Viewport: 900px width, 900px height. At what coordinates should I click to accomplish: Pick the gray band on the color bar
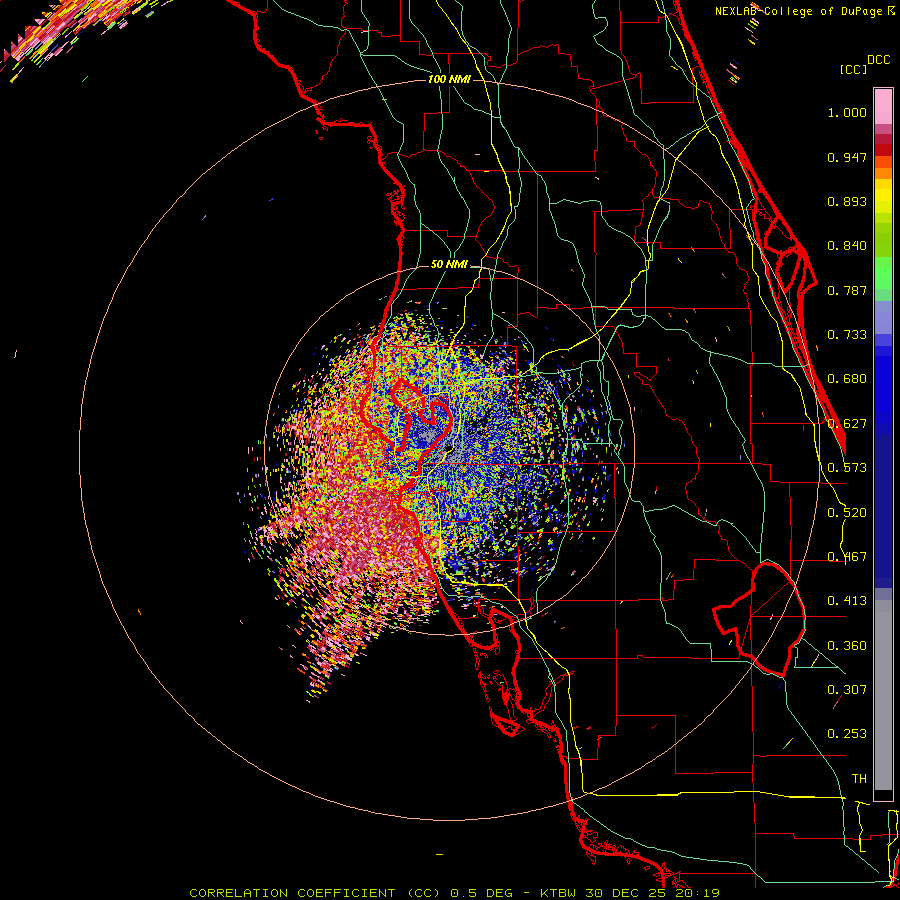click(x=883, y=695)
